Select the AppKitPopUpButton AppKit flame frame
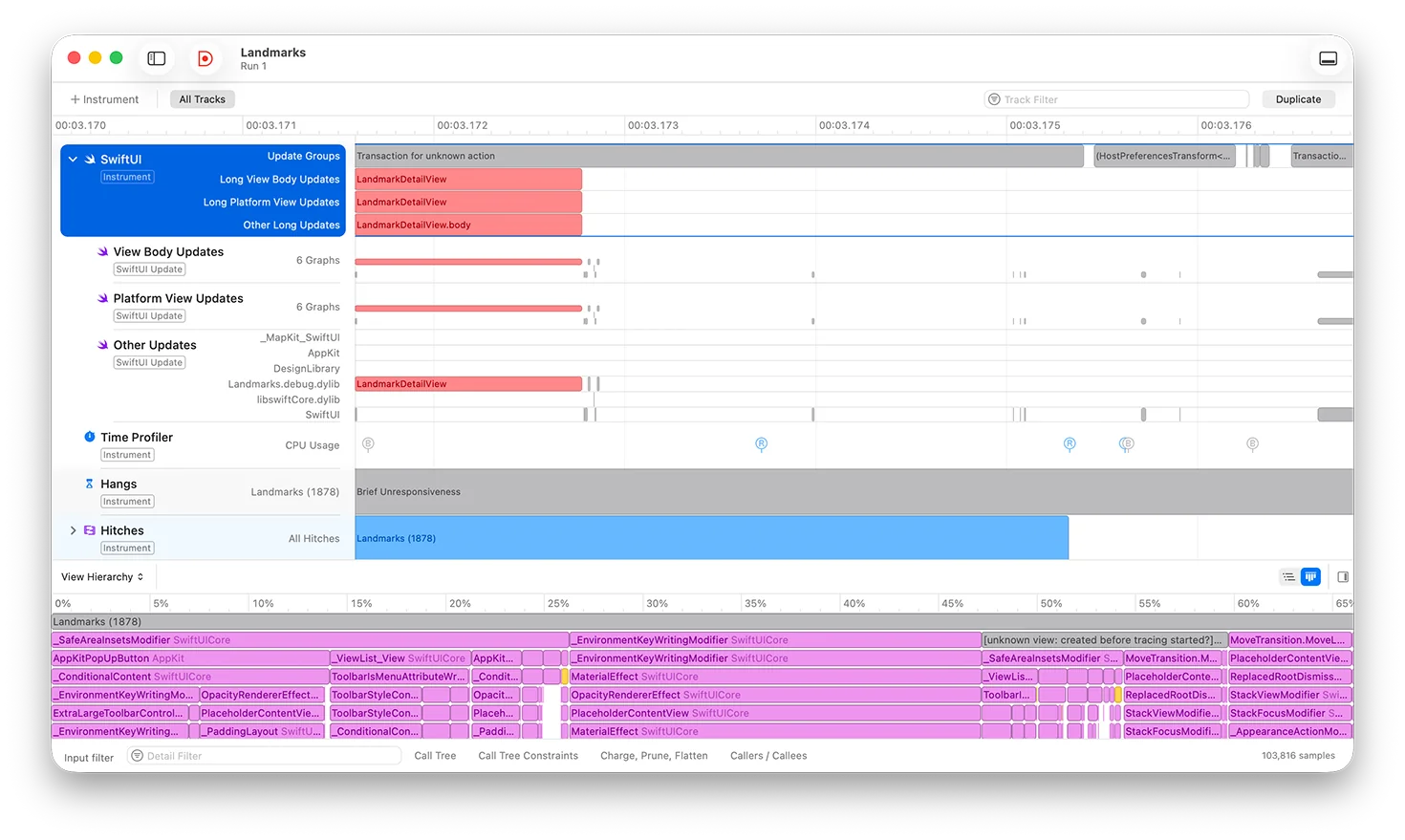 (x=190, y=658)
